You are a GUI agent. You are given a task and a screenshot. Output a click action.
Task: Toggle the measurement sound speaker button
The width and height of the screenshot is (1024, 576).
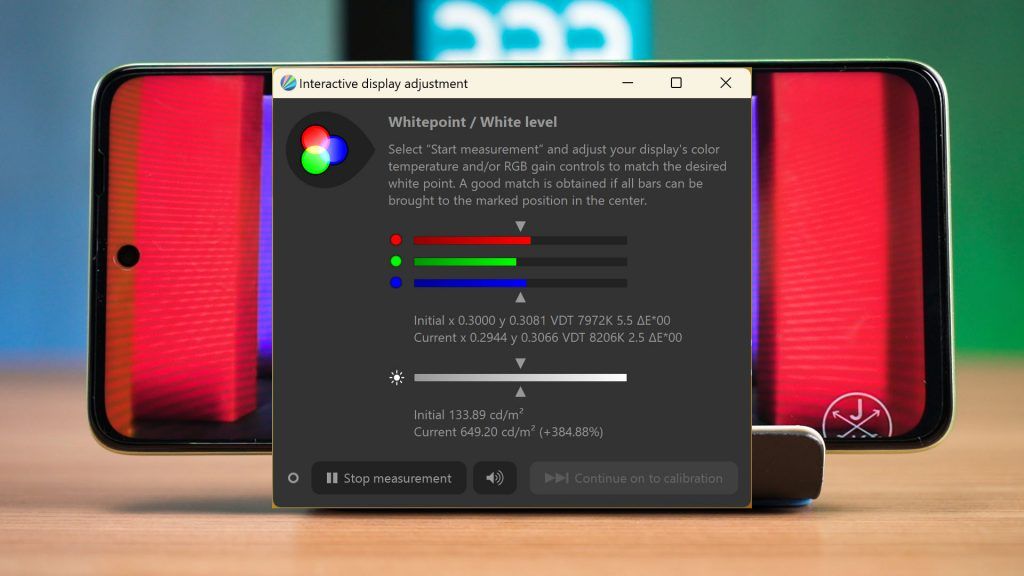(x=494, y=478)
